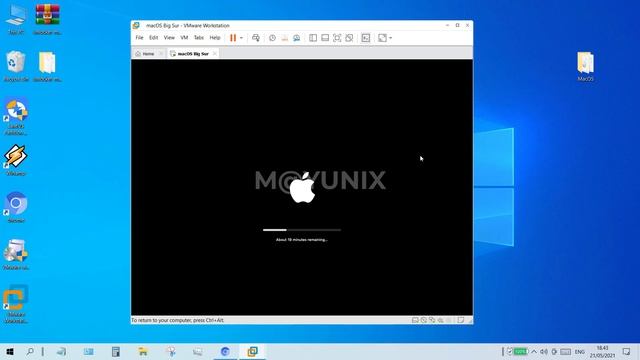Open the VM menu

pos(184,38)
